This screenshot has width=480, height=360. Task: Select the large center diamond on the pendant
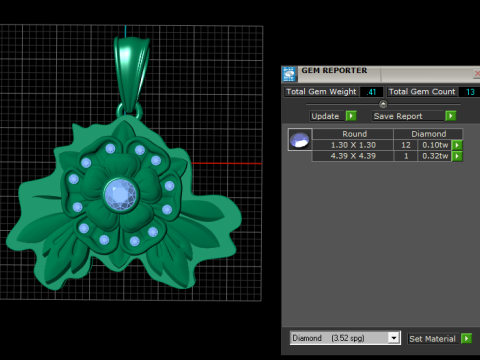(x=120, y=195)
